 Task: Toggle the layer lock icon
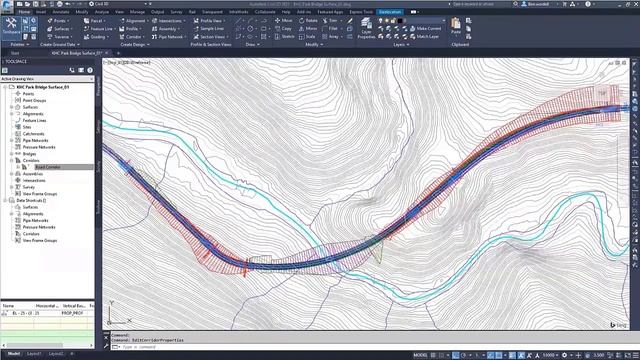[393, 20]
